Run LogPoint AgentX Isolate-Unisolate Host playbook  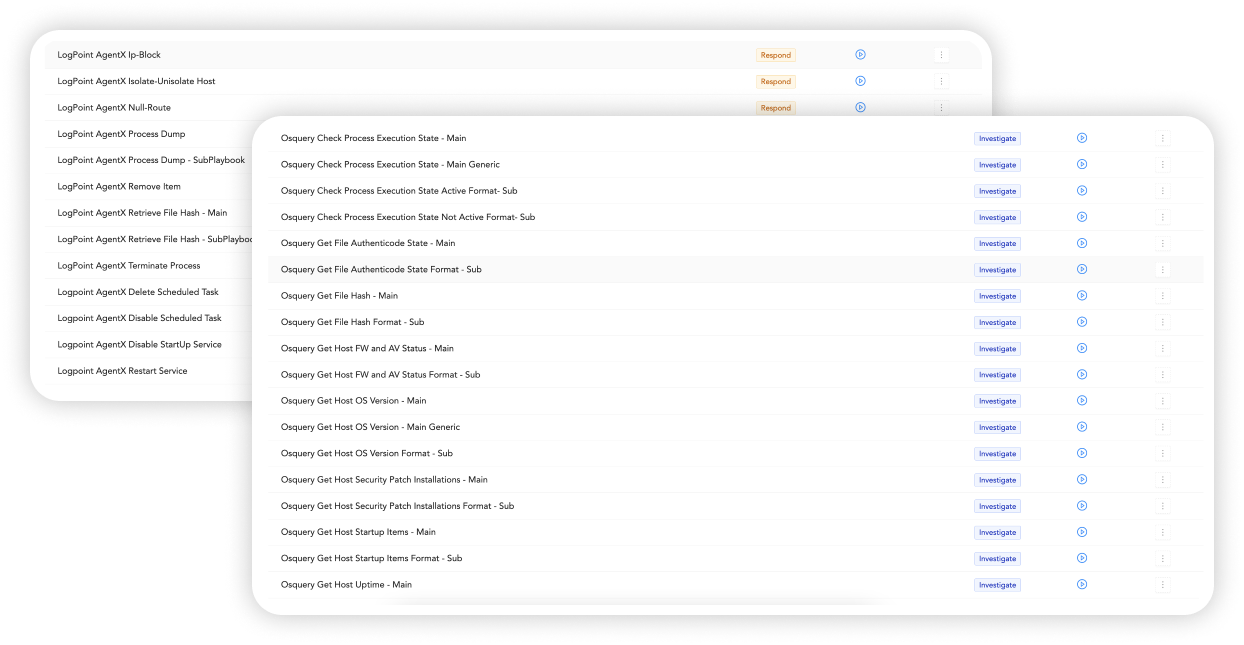pyautogui.click(x=860, y=81)
